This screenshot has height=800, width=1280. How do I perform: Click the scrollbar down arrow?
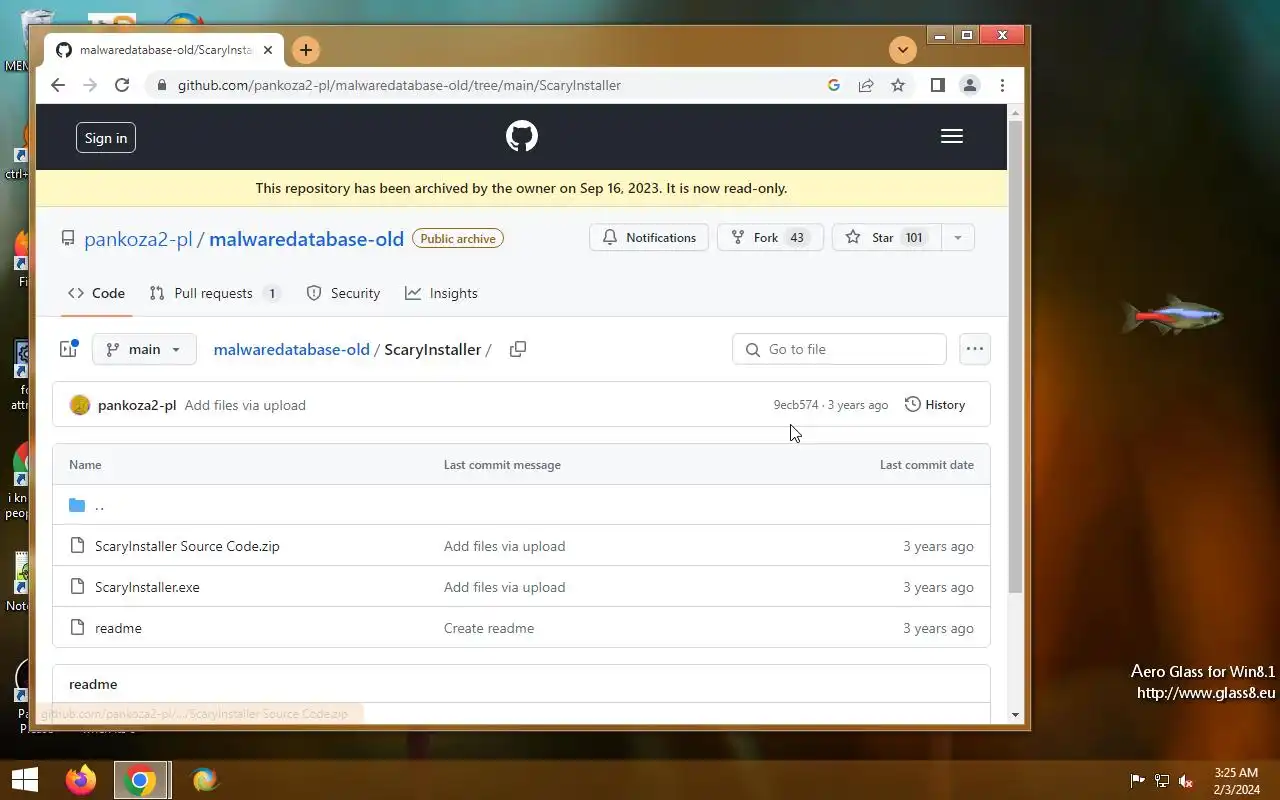tap(1015, 714)
